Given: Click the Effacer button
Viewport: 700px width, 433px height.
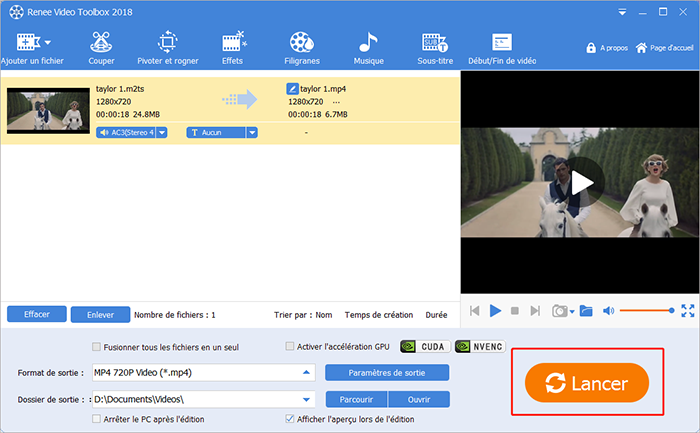Looking at the screenshot, I should tap(37, 314).
